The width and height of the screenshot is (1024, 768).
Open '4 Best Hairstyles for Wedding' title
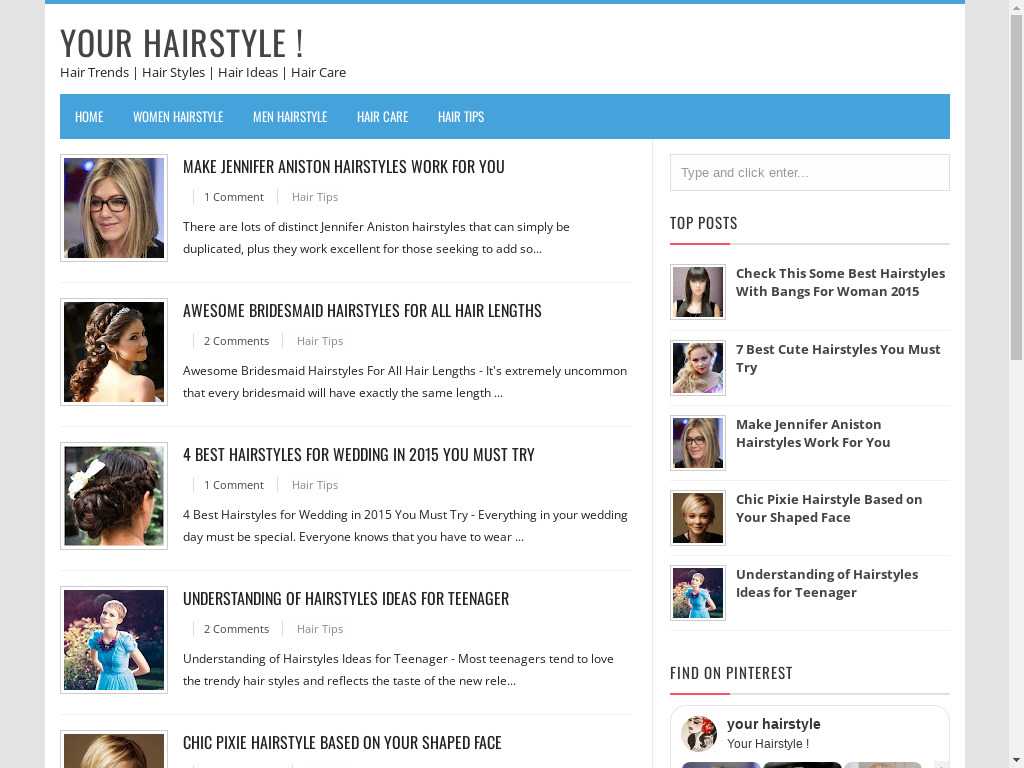pos(358,454)
